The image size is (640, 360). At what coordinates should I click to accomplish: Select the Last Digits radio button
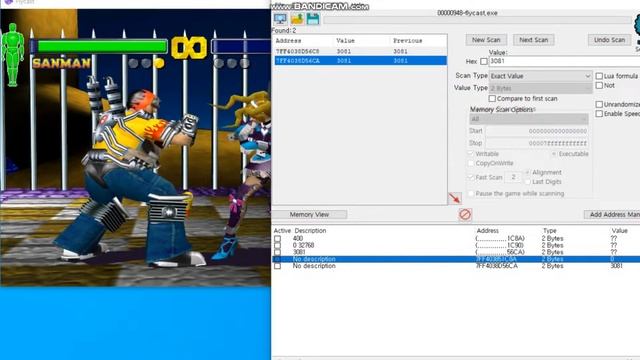pyautogui.click(x=527, y=182)
